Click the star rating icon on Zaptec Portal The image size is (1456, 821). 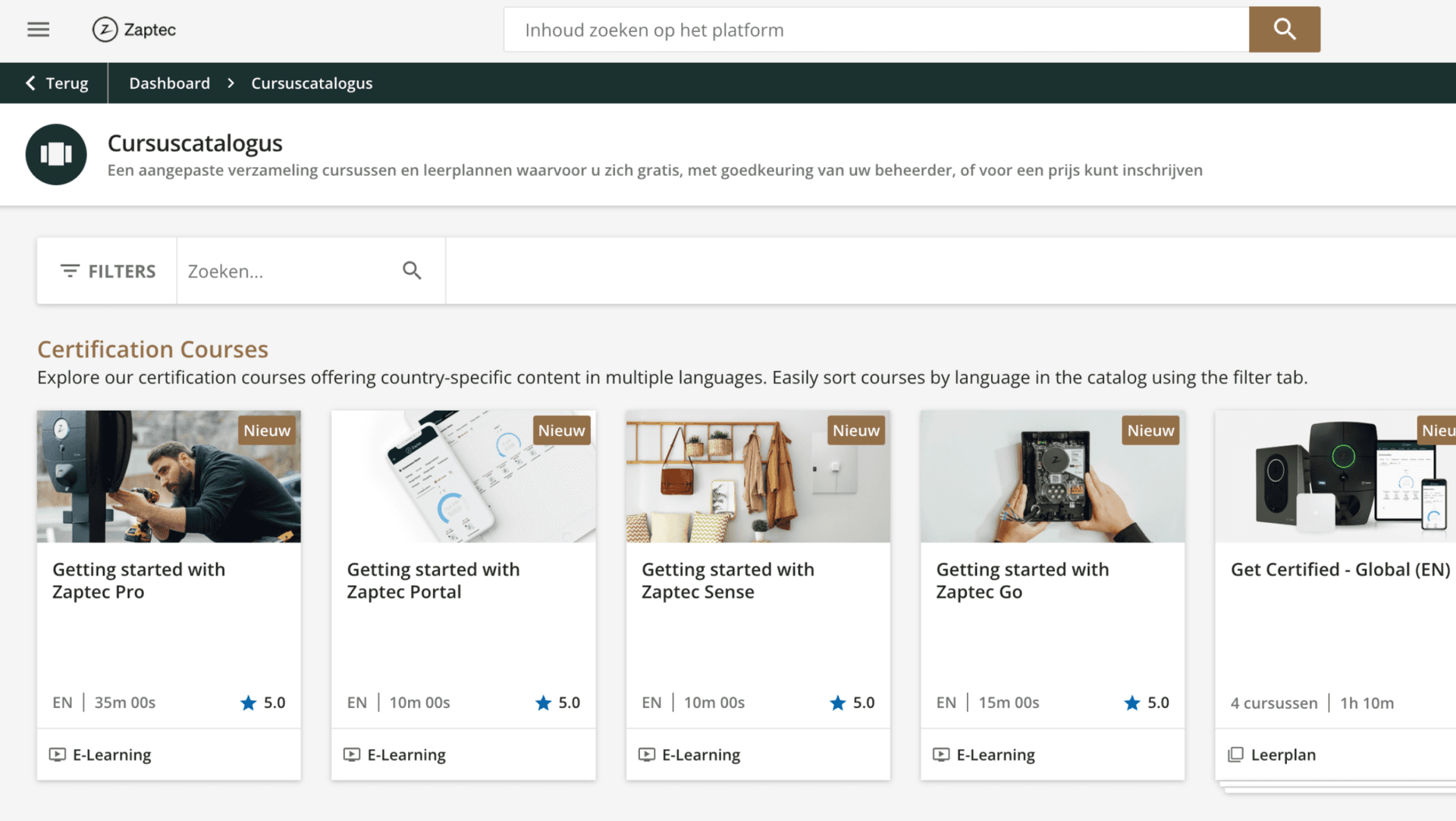tap(543, 703)
